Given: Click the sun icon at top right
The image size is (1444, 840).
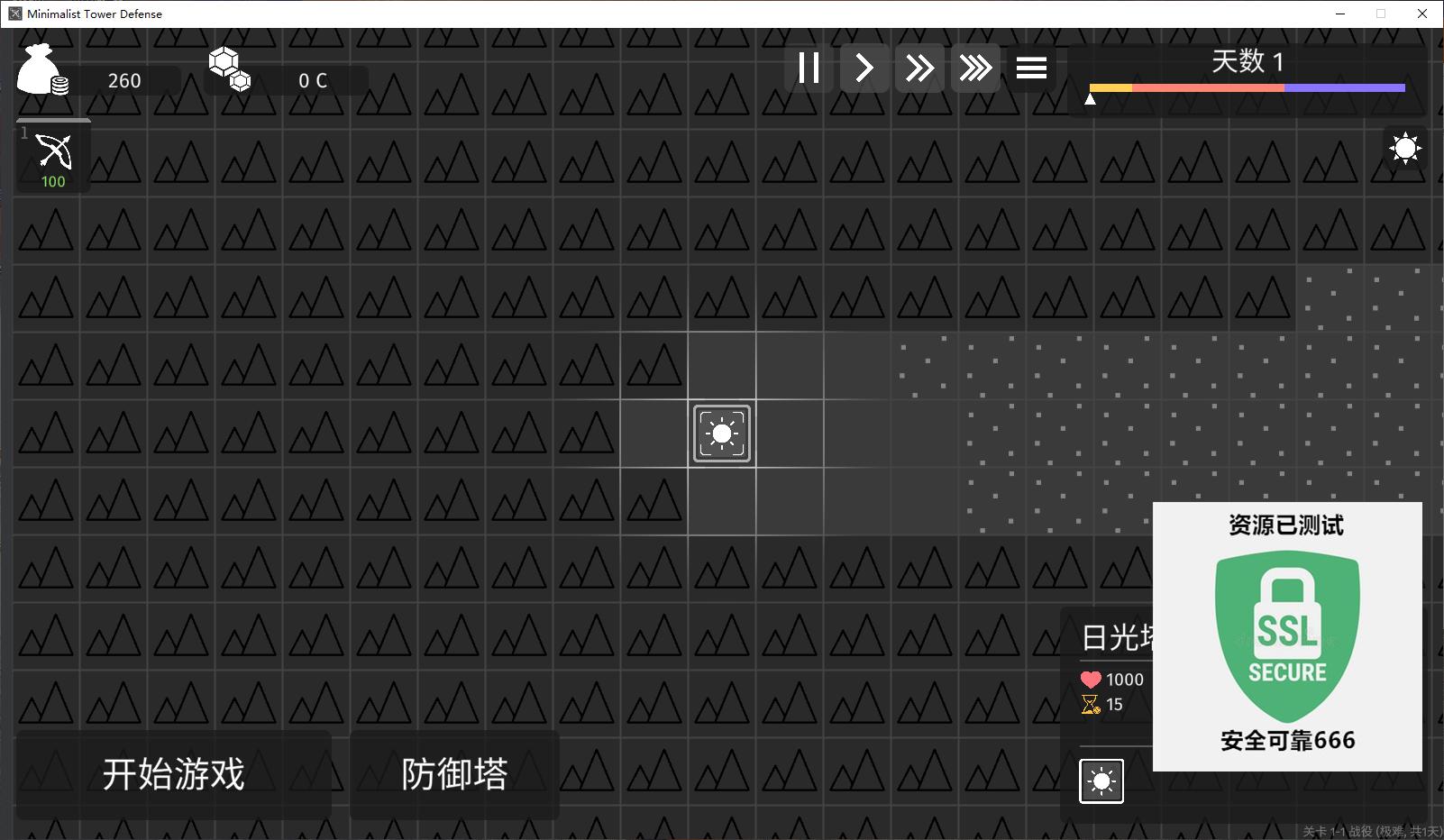Looking at the screenshot, I should (1405, 148).
